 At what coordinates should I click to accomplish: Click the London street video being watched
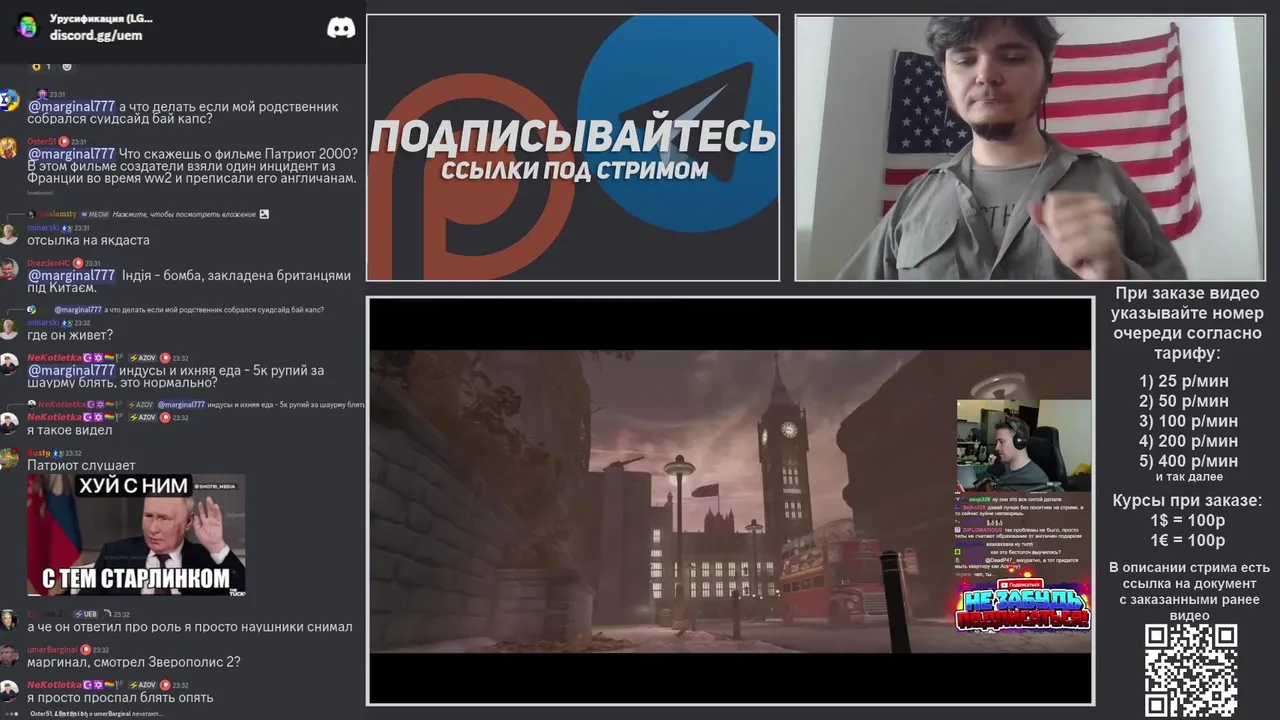[x=730, y=500]
